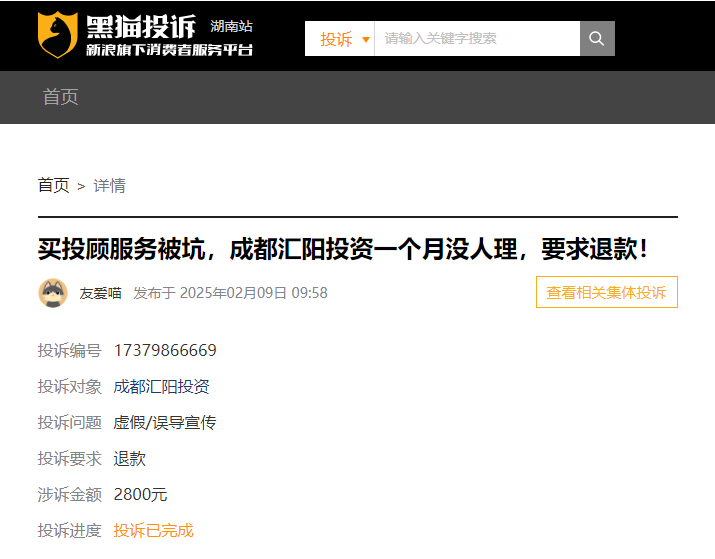Click the 首页 breadcrumb link
The height and width of the screenshot is (559, 715).
click(53, 186)
